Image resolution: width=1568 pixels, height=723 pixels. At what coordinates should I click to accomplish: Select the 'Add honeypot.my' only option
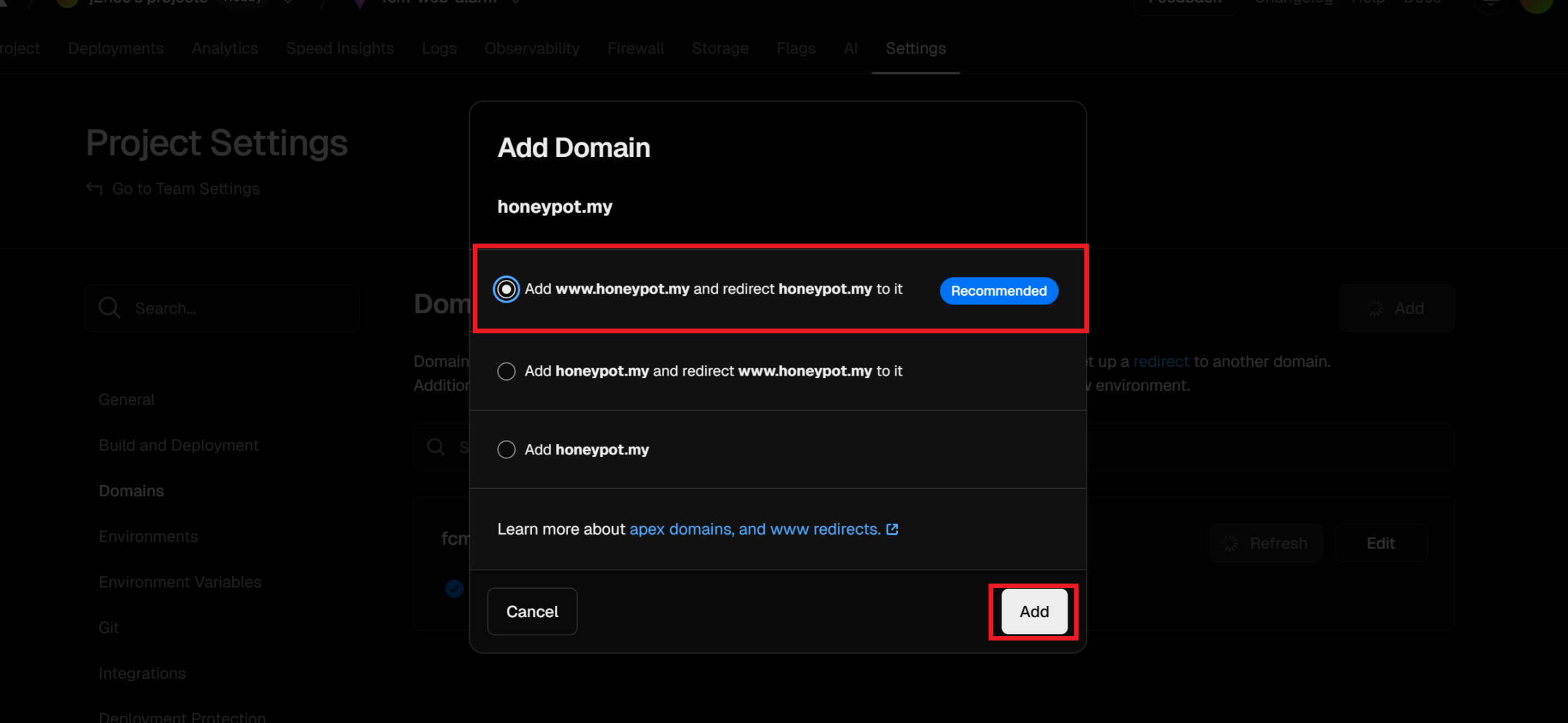pyautogui.click(x=506, y=449)
